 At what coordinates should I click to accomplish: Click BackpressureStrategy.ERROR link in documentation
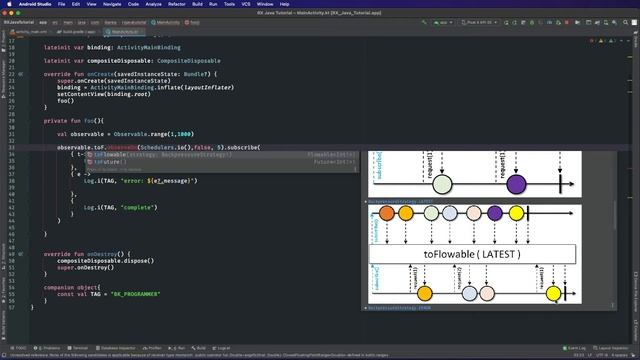399,308
